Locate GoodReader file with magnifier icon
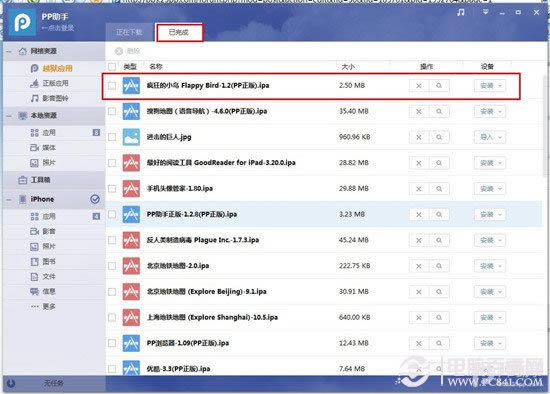This screenshot has width=550, height=394. tap(439, 163)
